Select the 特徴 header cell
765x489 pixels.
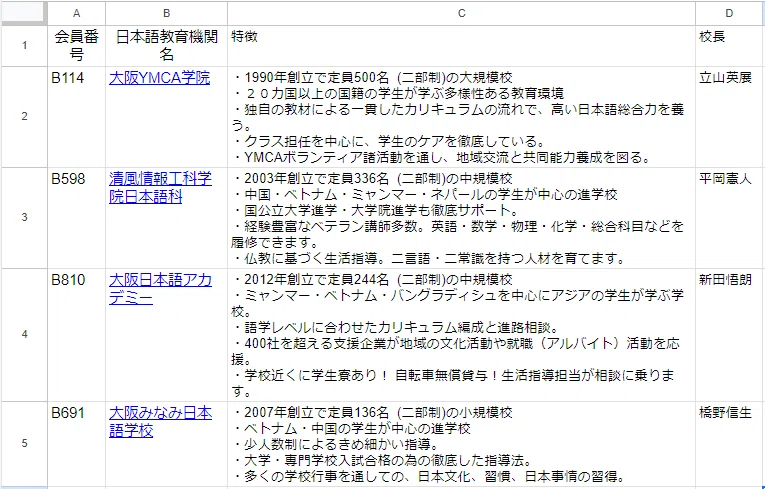[462, 46]
